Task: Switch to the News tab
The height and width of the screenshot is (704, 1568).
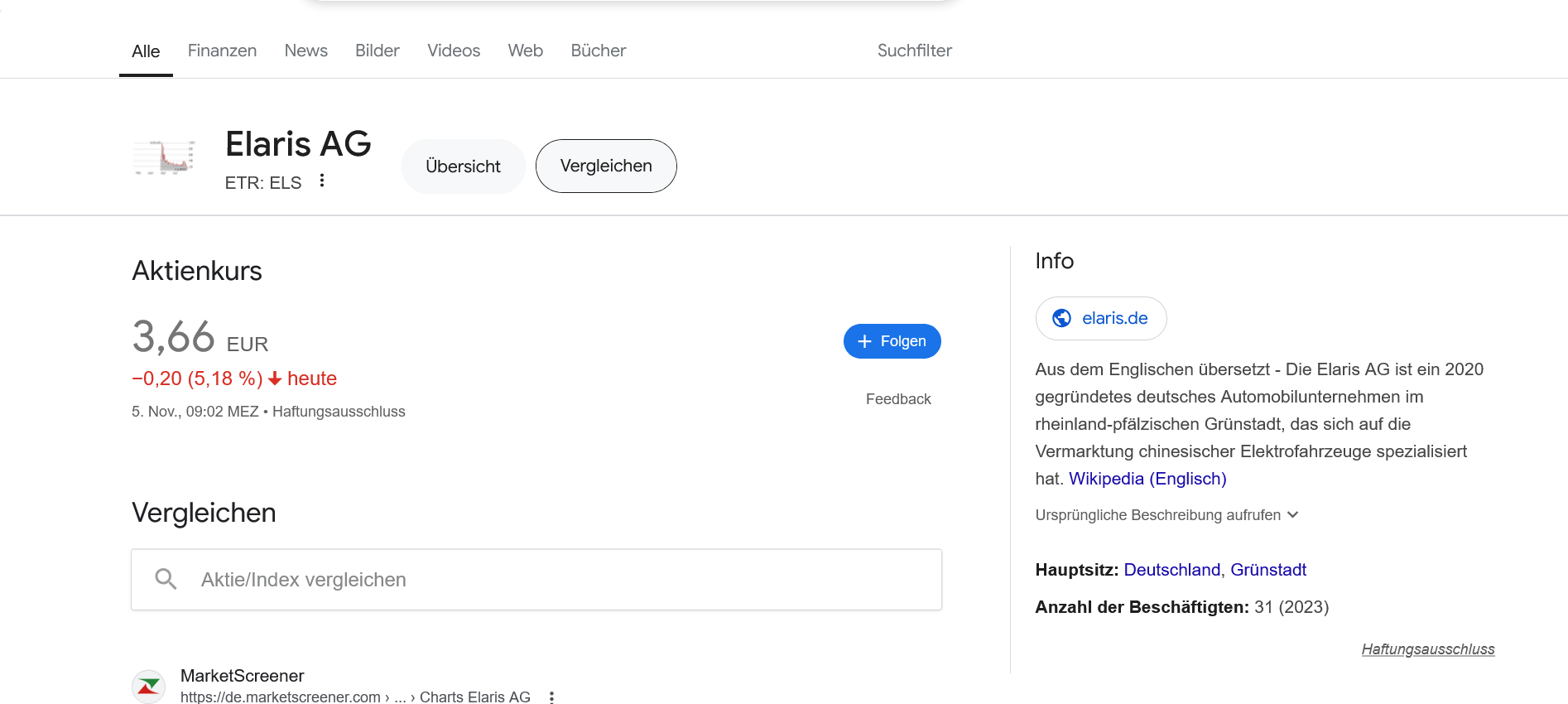Action: (x=305, y=51)
